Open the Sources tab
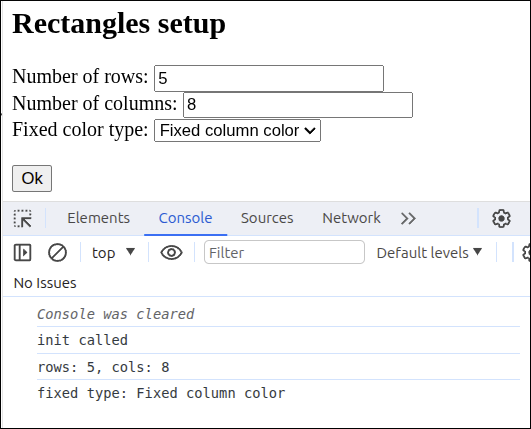The image size is (531, 429). tap(267, 218)
